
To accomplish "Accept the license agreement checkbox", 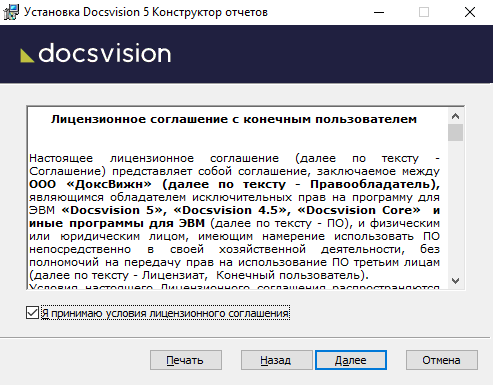I will pos(32,313).
